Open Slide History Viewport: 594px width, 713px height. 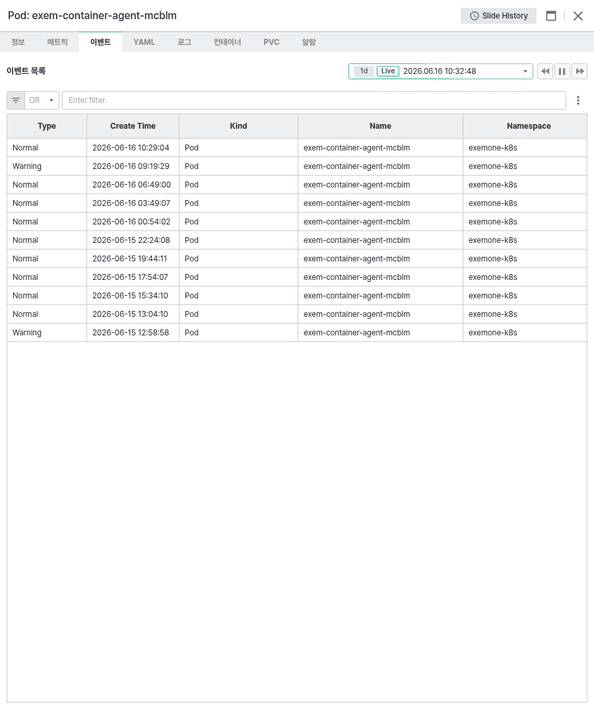[x=498, y=16]
